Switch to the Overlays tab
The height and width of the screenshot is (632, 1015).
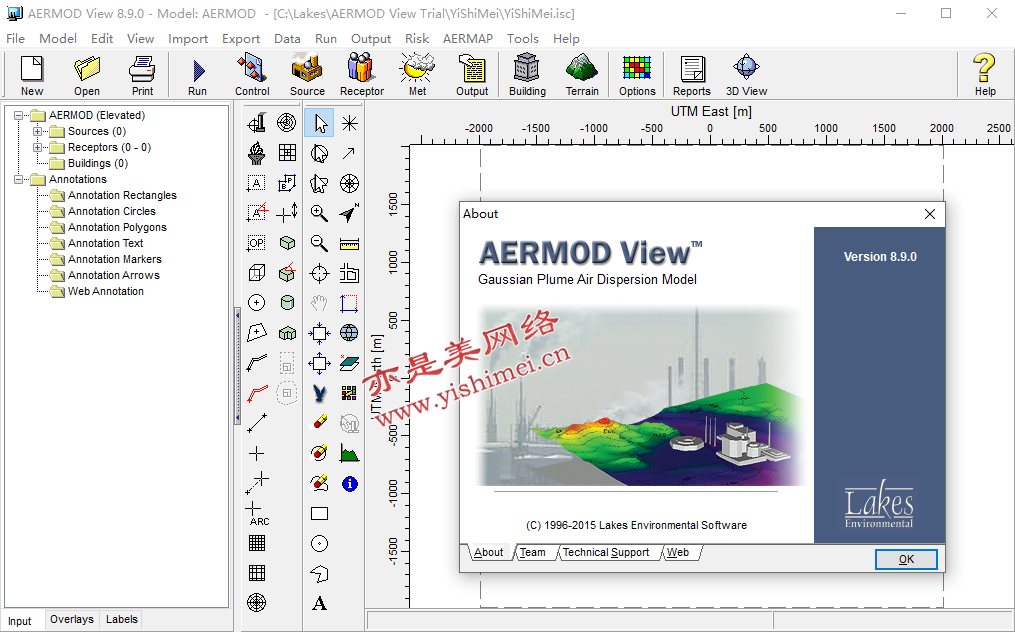pos(72,619)
